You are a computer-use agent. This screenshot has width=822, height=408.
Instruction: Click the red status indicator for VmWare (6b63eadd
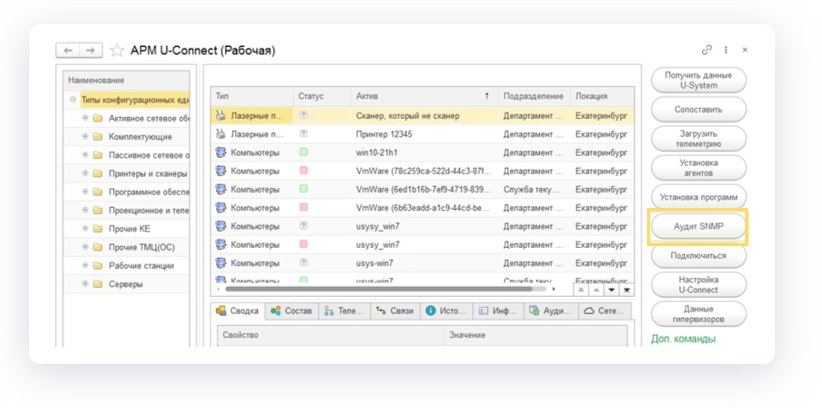(x=304, y=207)
